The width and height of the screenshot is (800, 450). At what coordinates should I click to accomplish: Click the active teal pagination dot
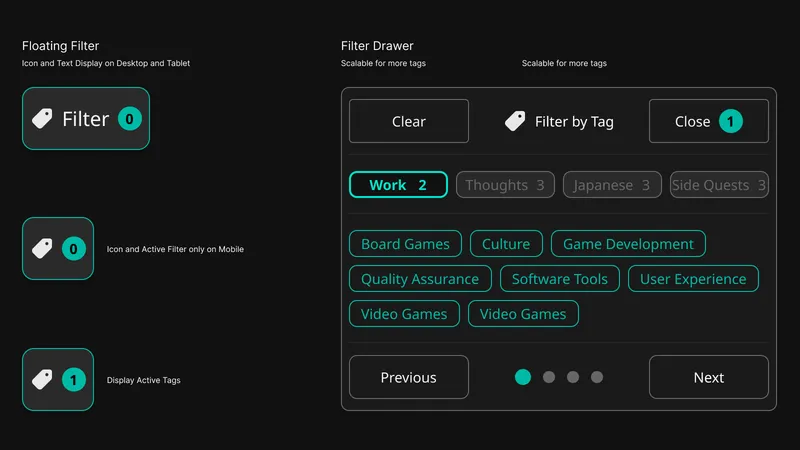click(523, 377)
